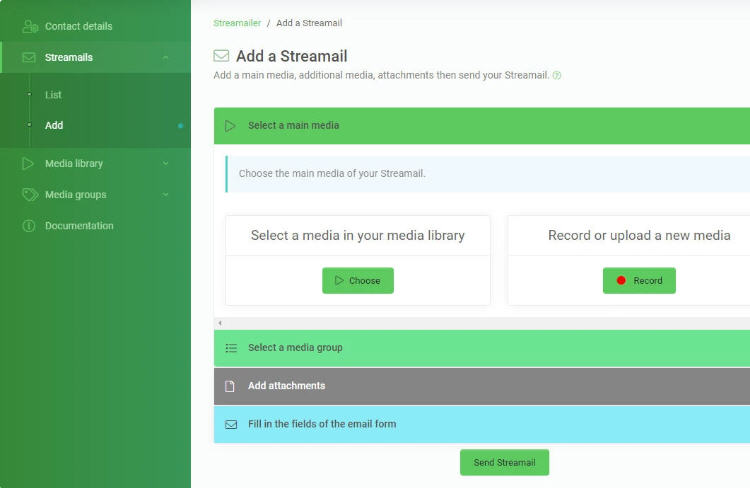The height and width of the screenshot is (488, 750).
Task: Expand Fill in the fields of the email form
Action: [x=482, y=424]
